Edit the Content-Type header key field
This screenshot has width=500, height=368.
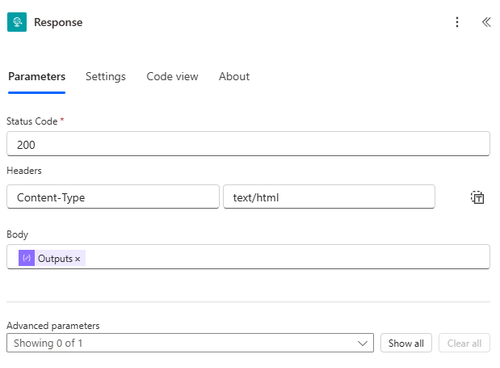click(113, 197)
